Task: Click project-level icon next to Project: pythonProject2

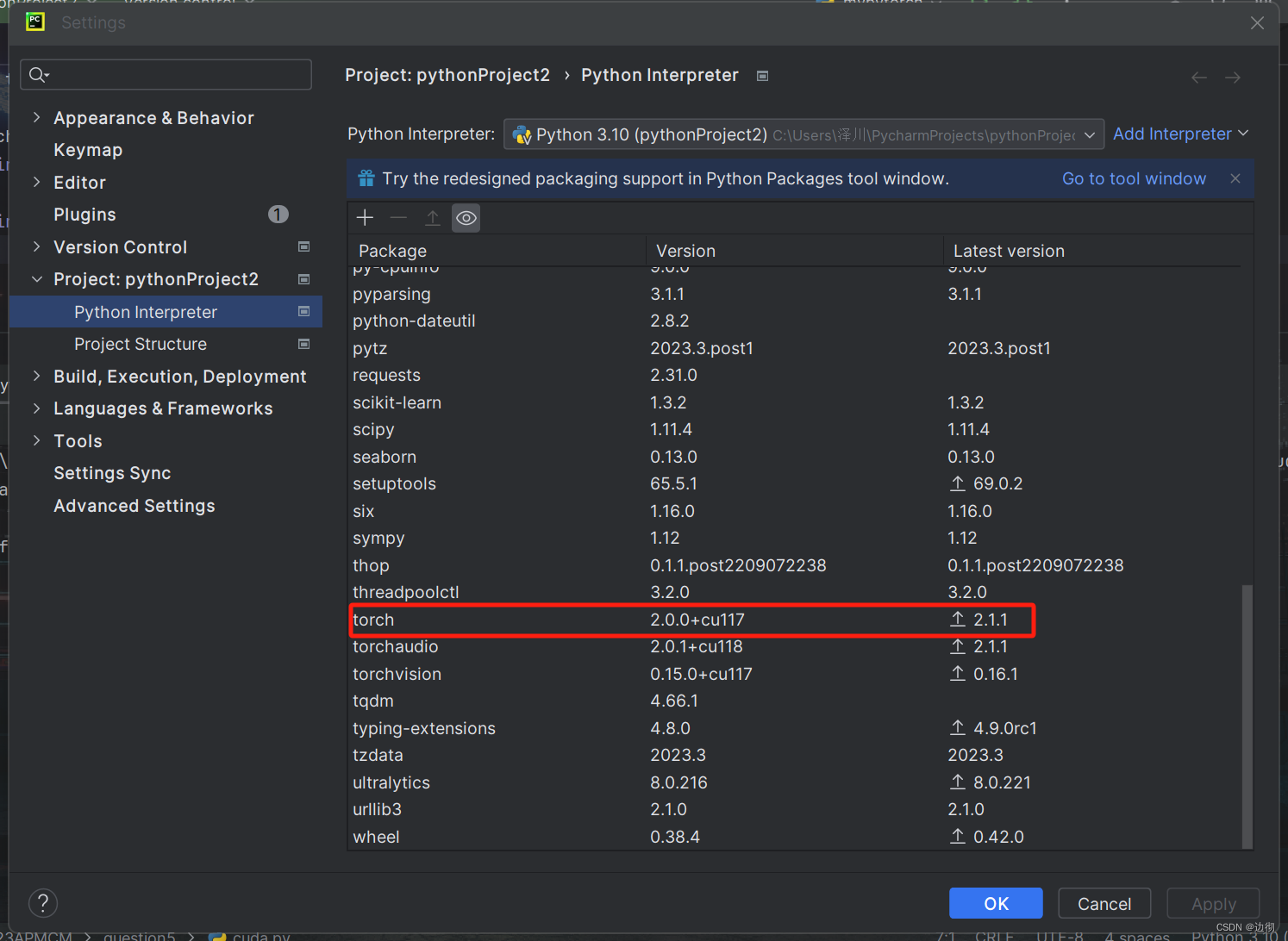Action: point(303,279)
